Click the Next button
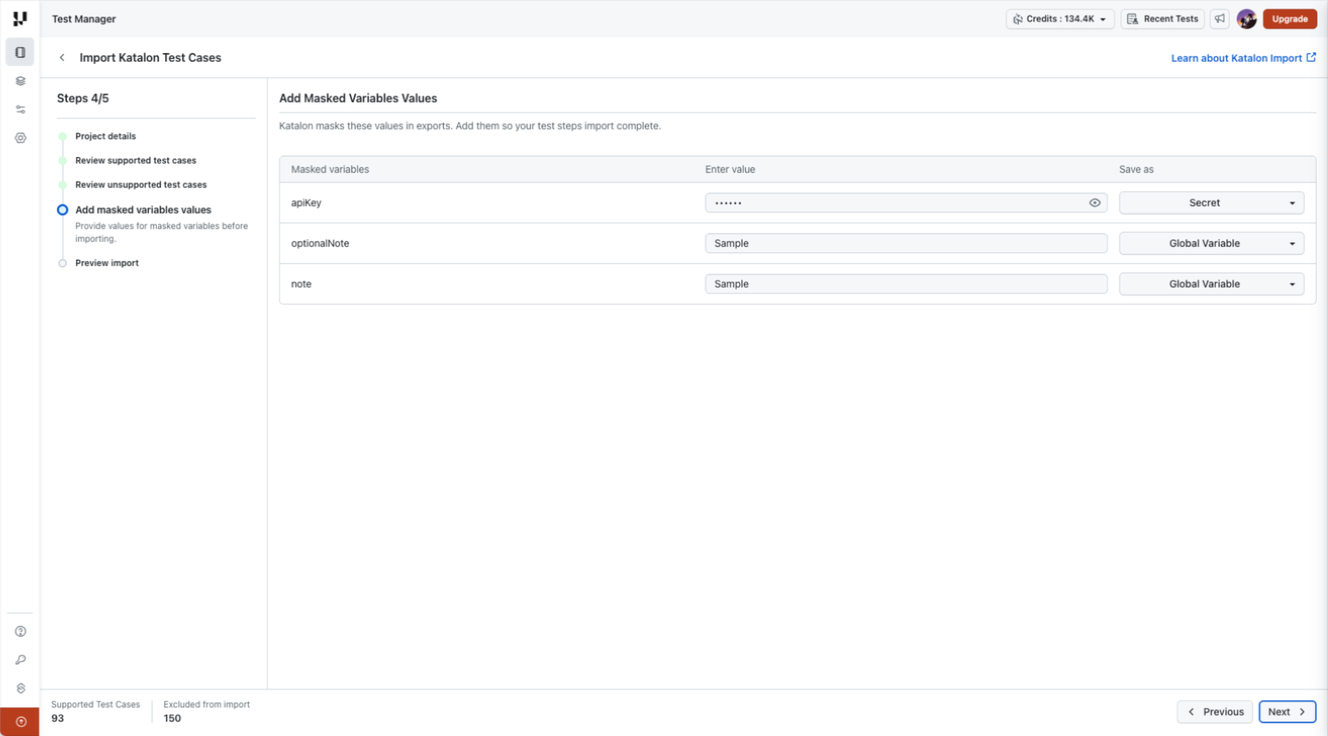Screen dimensions: 1328x736 1287,712
